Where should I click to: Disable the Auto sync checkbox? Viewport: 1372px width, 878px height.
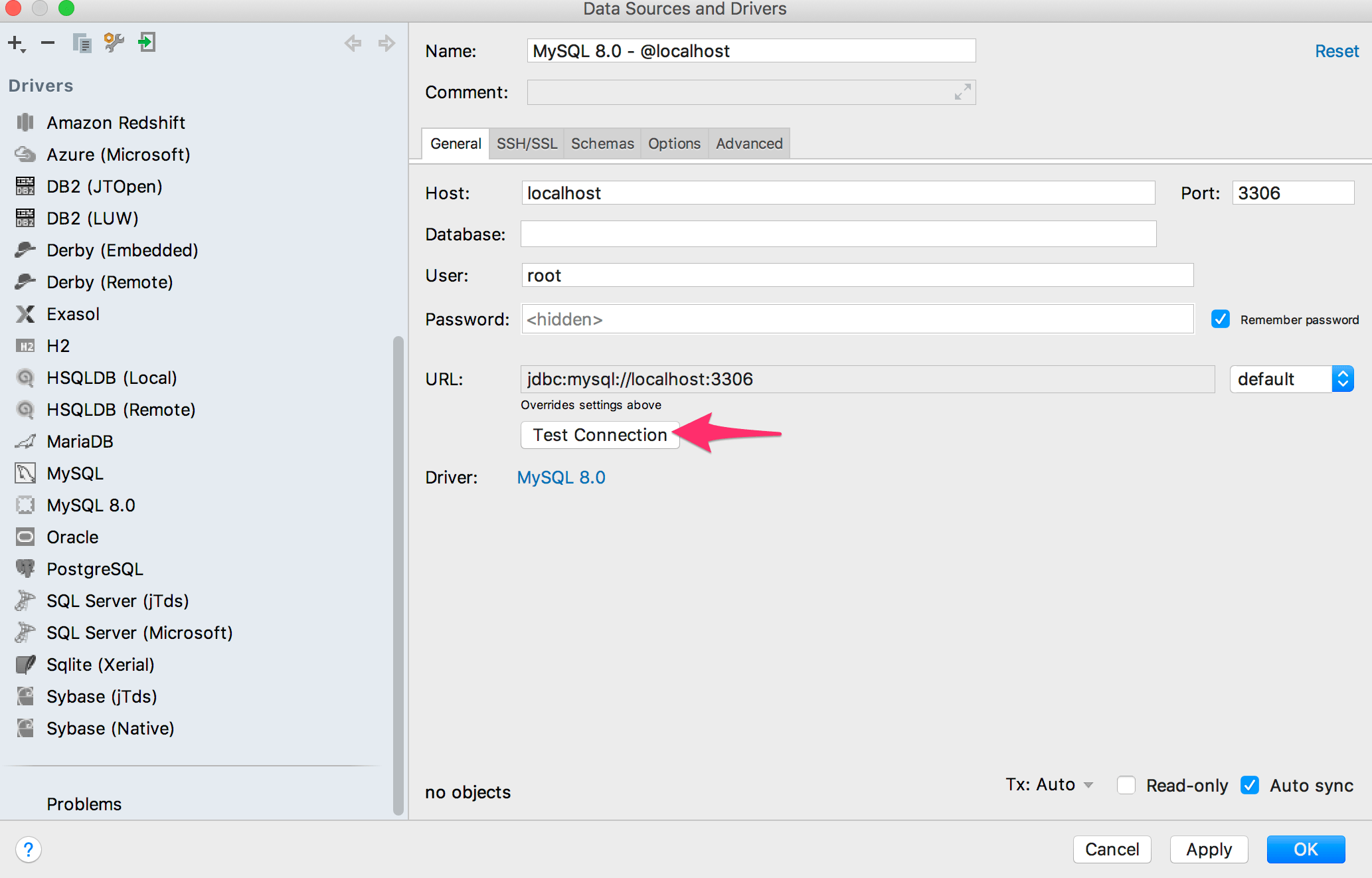pos(1250,785)
